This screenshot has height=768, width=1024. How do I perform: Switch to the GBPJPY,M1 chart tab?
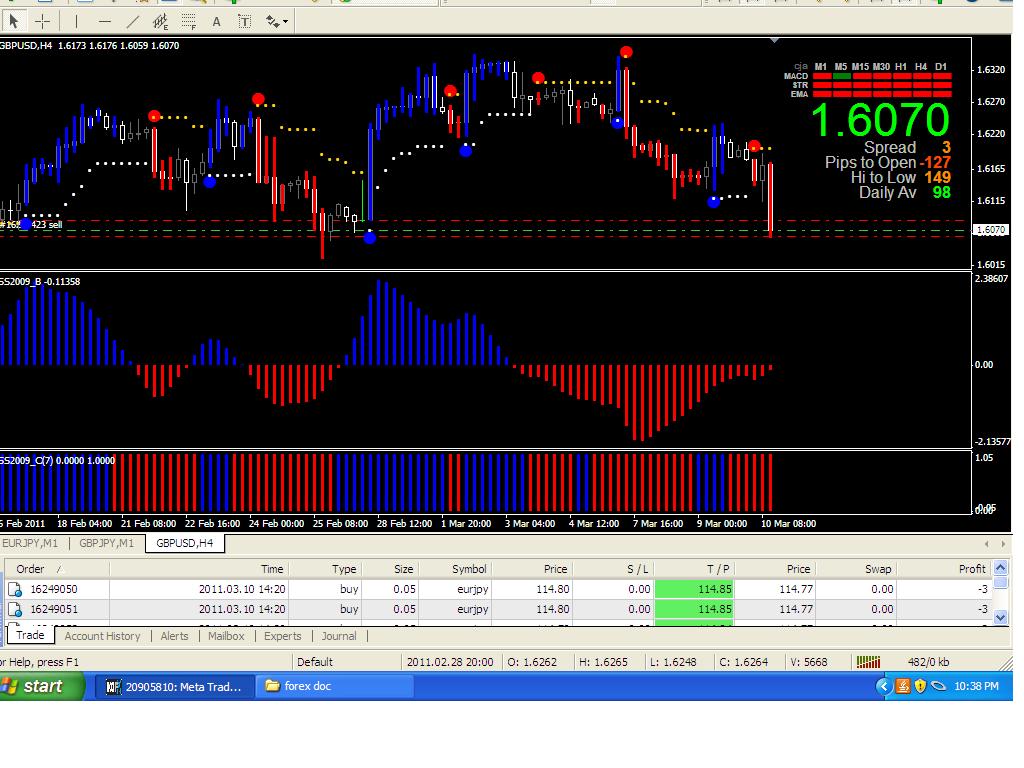coord(106,543)
